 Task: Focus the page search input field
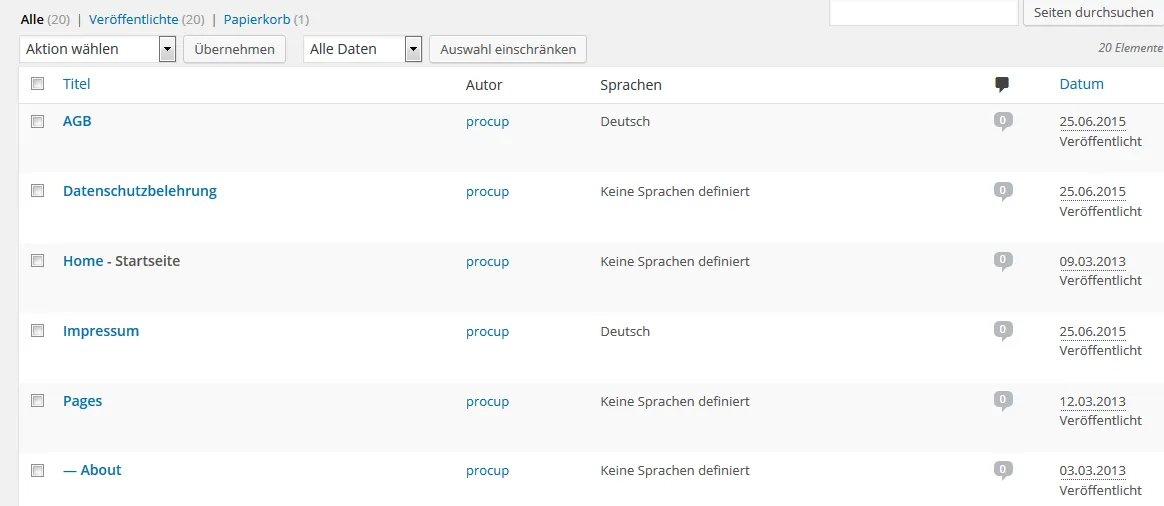point(923,13)
